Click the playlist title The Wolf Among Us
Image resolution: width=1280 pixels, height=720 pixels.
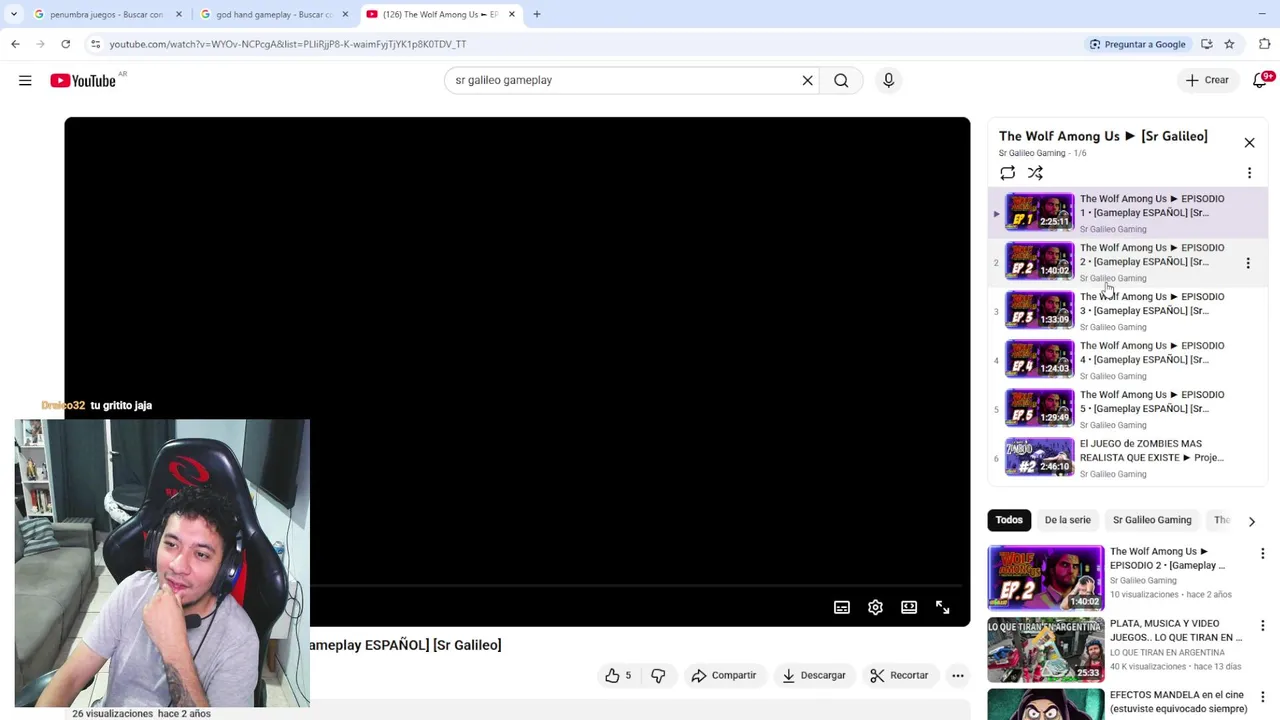[x=1103, y=136]
